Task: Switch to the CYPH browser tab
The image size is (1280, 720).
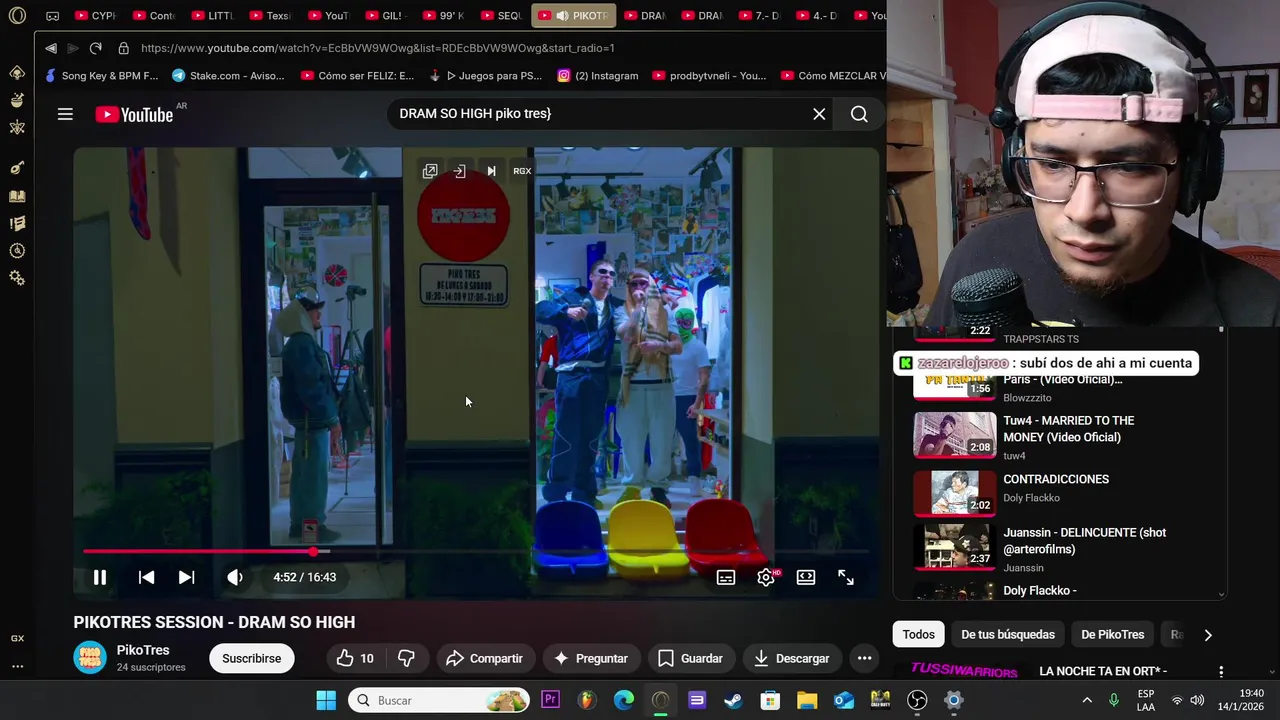Action: [x=97, y=16]
